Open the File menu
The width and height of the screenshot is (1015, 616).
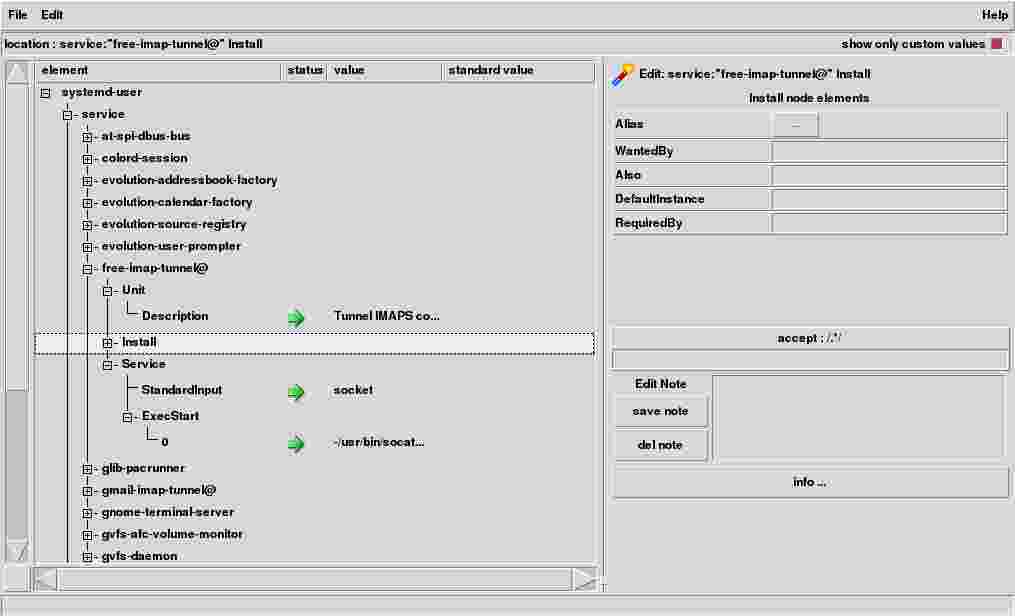pos(18,15)
